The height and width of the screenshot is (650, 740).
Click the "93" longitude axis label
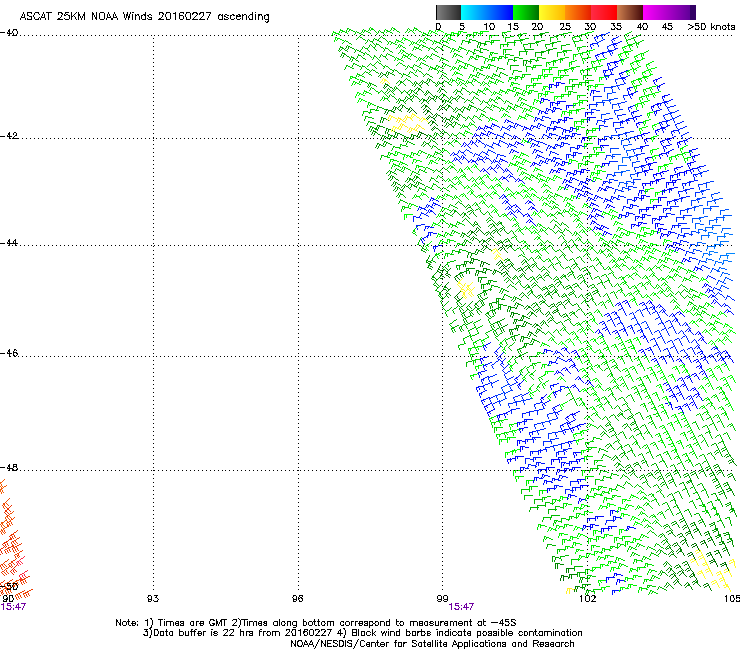[153, 599]
